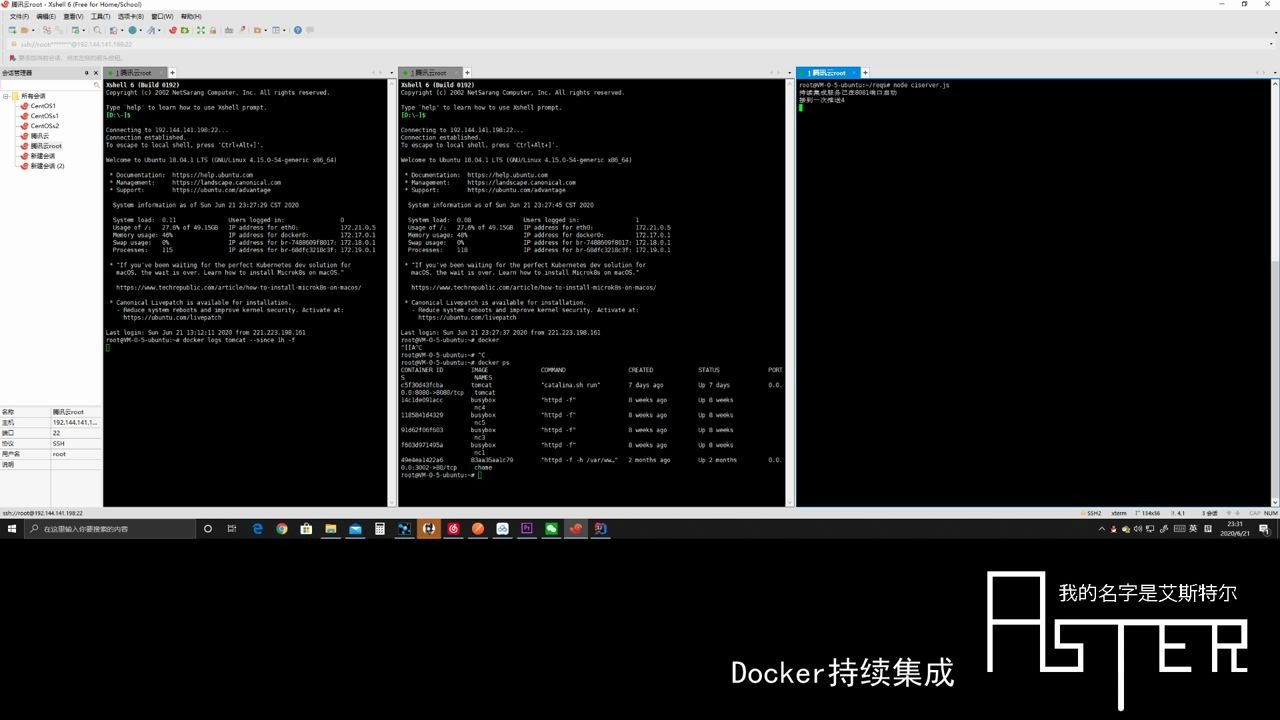Expand the globe encoding dropdown arrow
The image size is (1280, 720).
[x=141, y=30]
